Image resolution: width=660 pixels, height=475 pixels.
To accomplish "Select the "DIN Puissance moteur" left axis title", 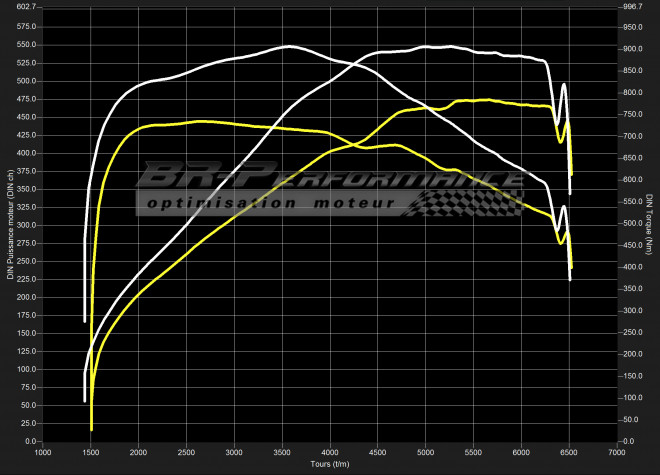I will tap(11, 226).
